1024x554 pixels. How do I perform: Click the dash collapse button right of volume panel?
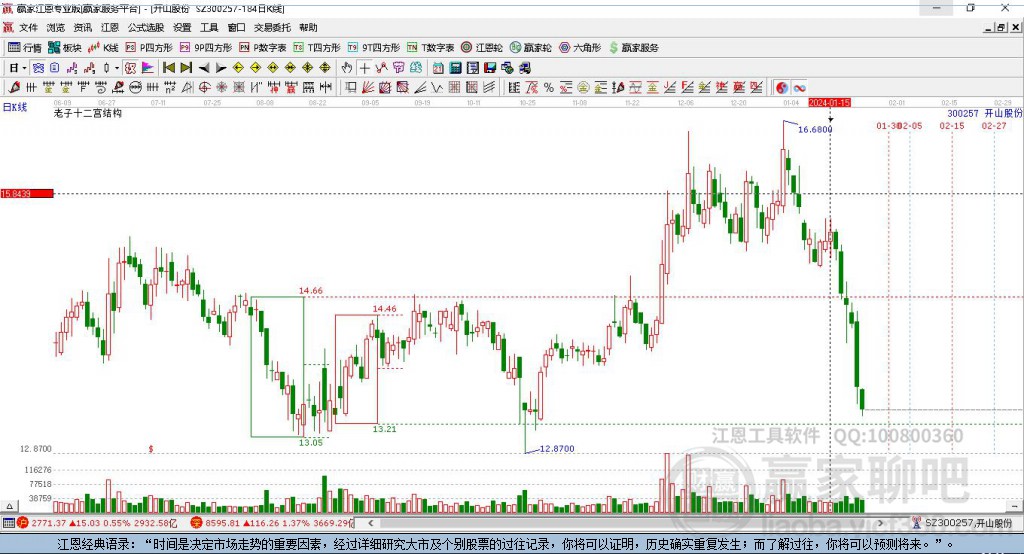[x=1015, y=506]
